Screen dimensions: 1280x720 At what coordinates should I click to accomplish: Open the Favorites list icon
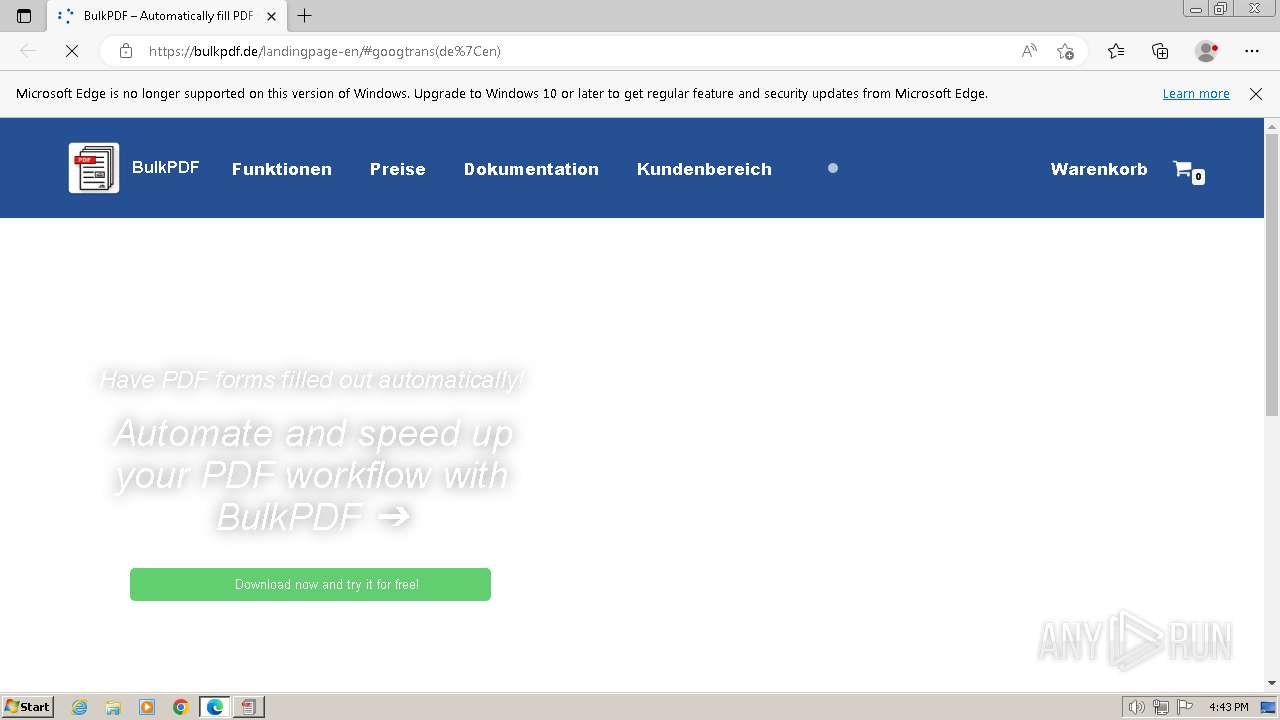point(1116,51)
